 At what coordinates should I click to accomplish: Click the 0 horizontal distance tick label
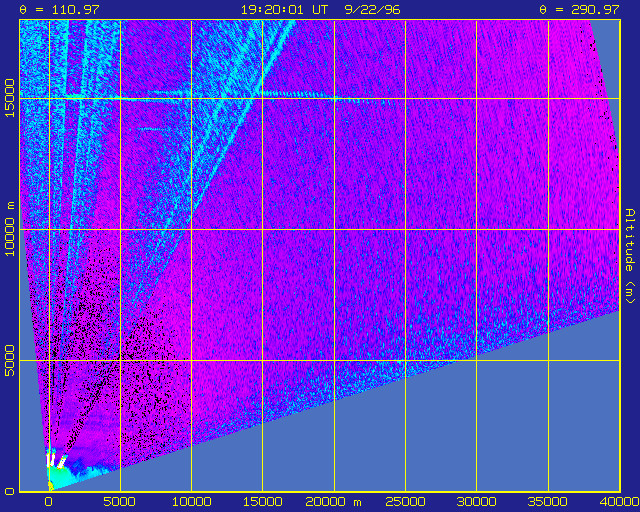coord(49,502)
